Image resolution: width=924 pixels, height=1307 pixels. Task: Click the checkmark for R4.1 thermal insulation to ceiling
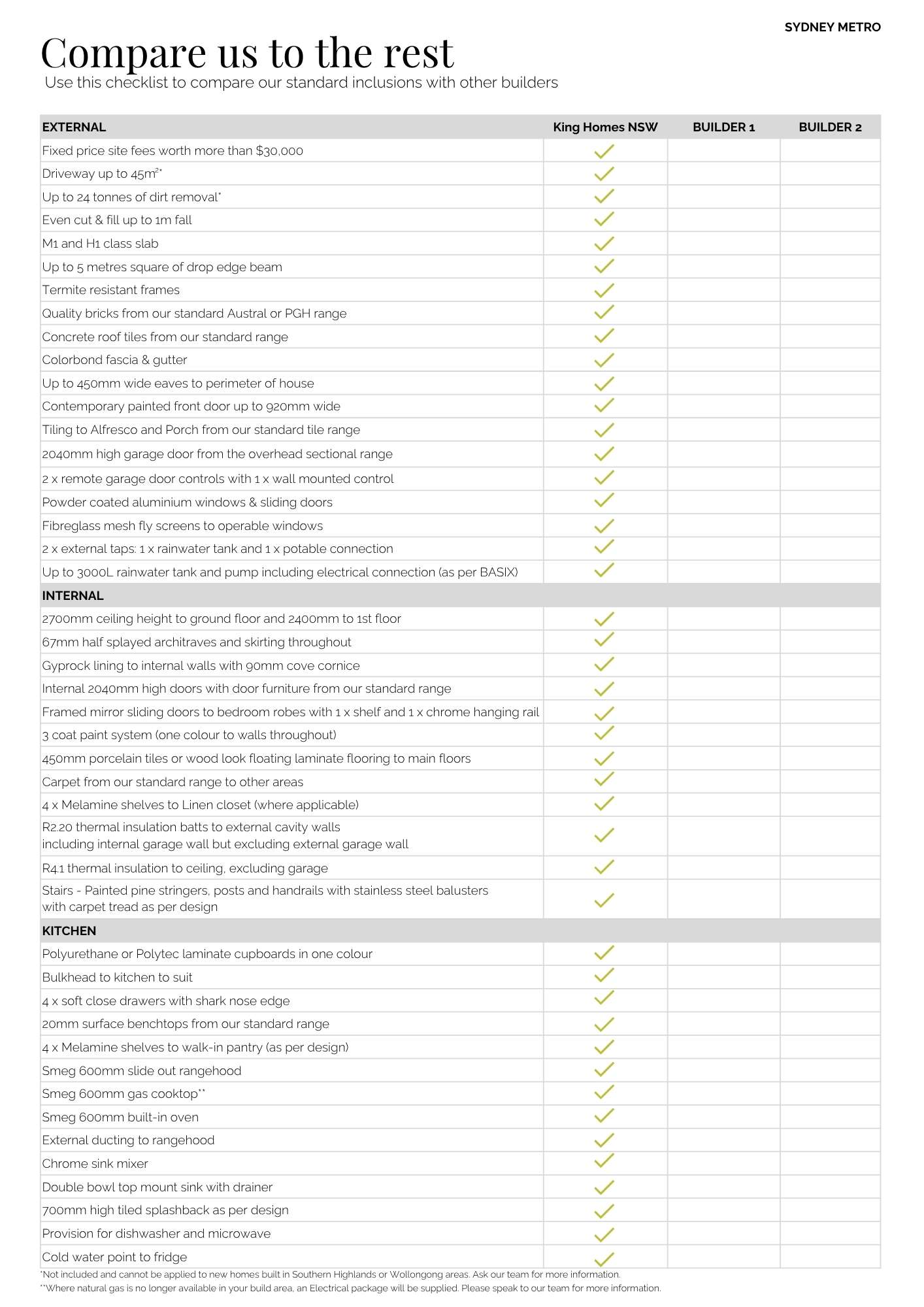[x=604, y=867]
